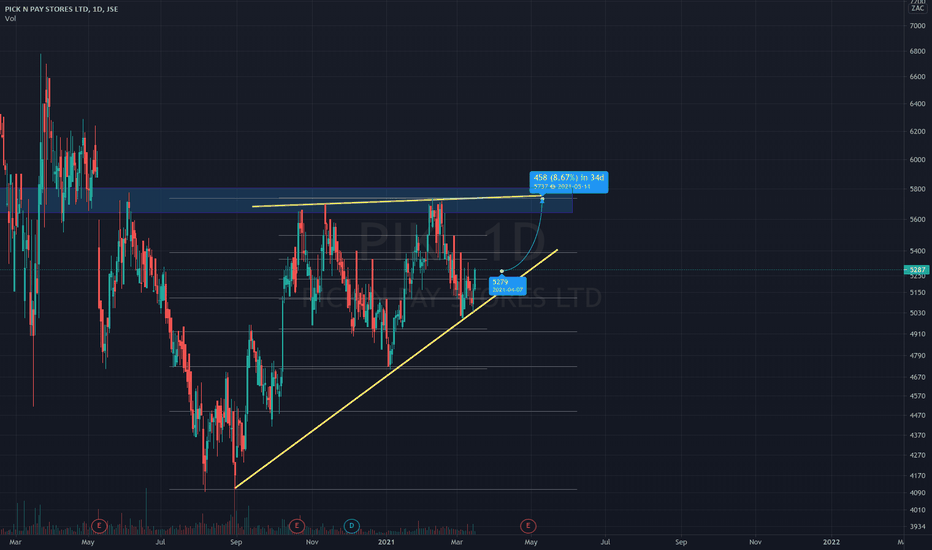Click the 4370 price axis label
This screenshot has width=932, height=550.
(917, 435)
